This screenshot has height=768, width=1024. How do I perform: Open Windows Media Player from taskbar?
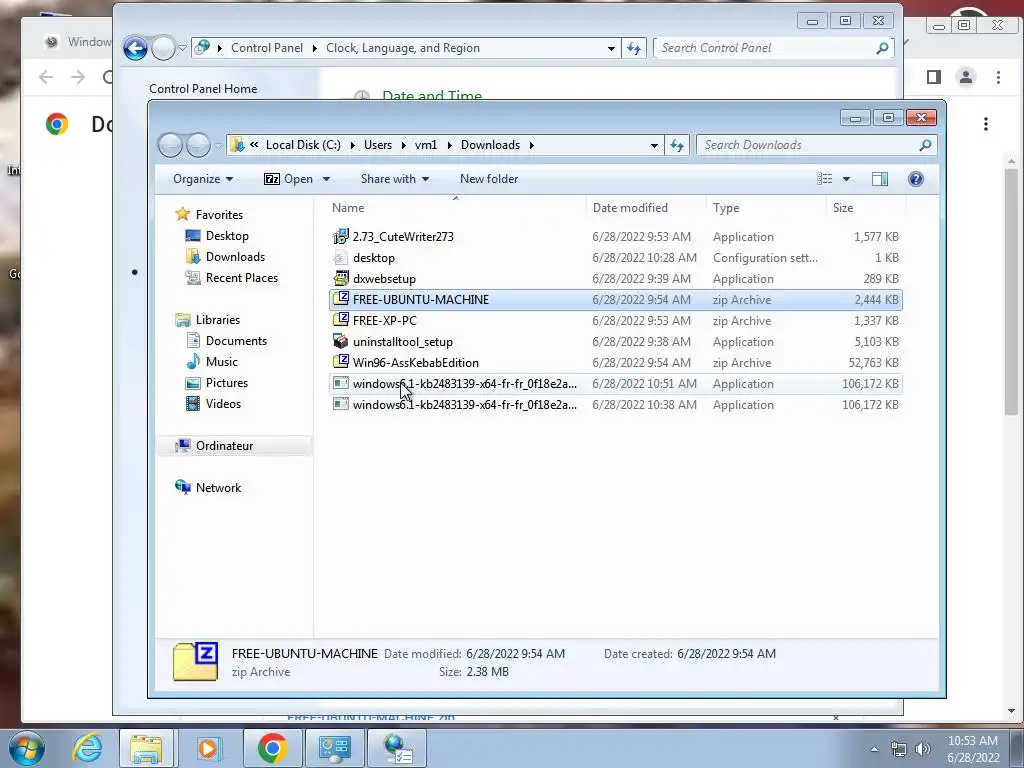[208, 748]
